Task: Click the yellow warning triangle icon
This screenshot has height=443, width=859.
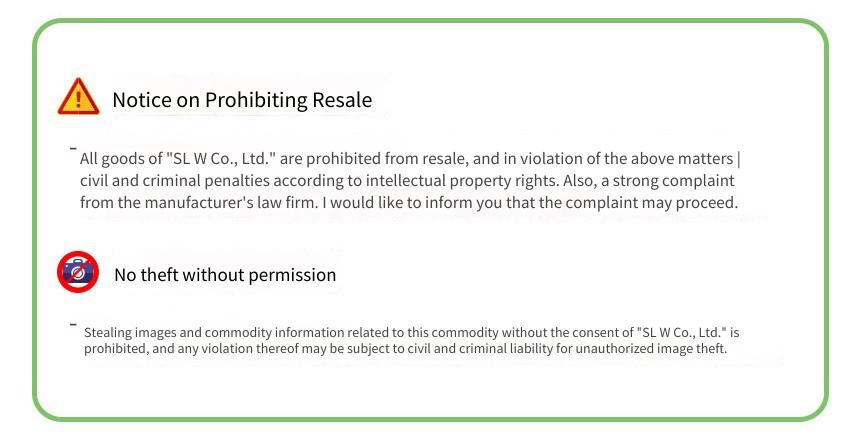Action: coord(78,96)
